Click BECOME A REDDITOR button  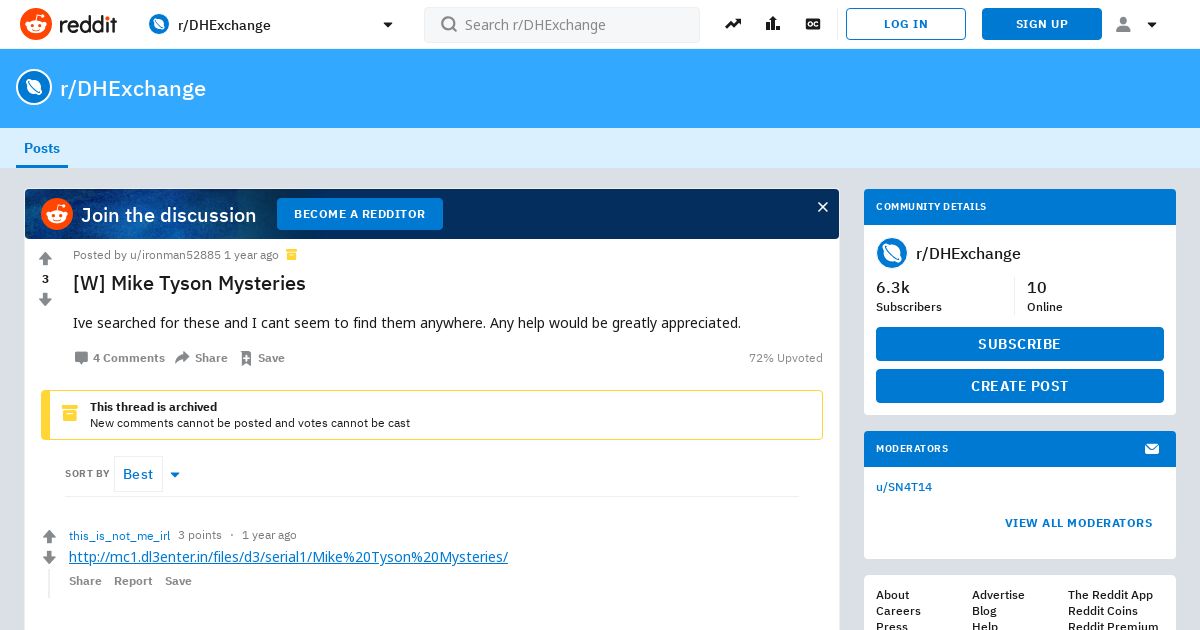[x=360, y=214]
